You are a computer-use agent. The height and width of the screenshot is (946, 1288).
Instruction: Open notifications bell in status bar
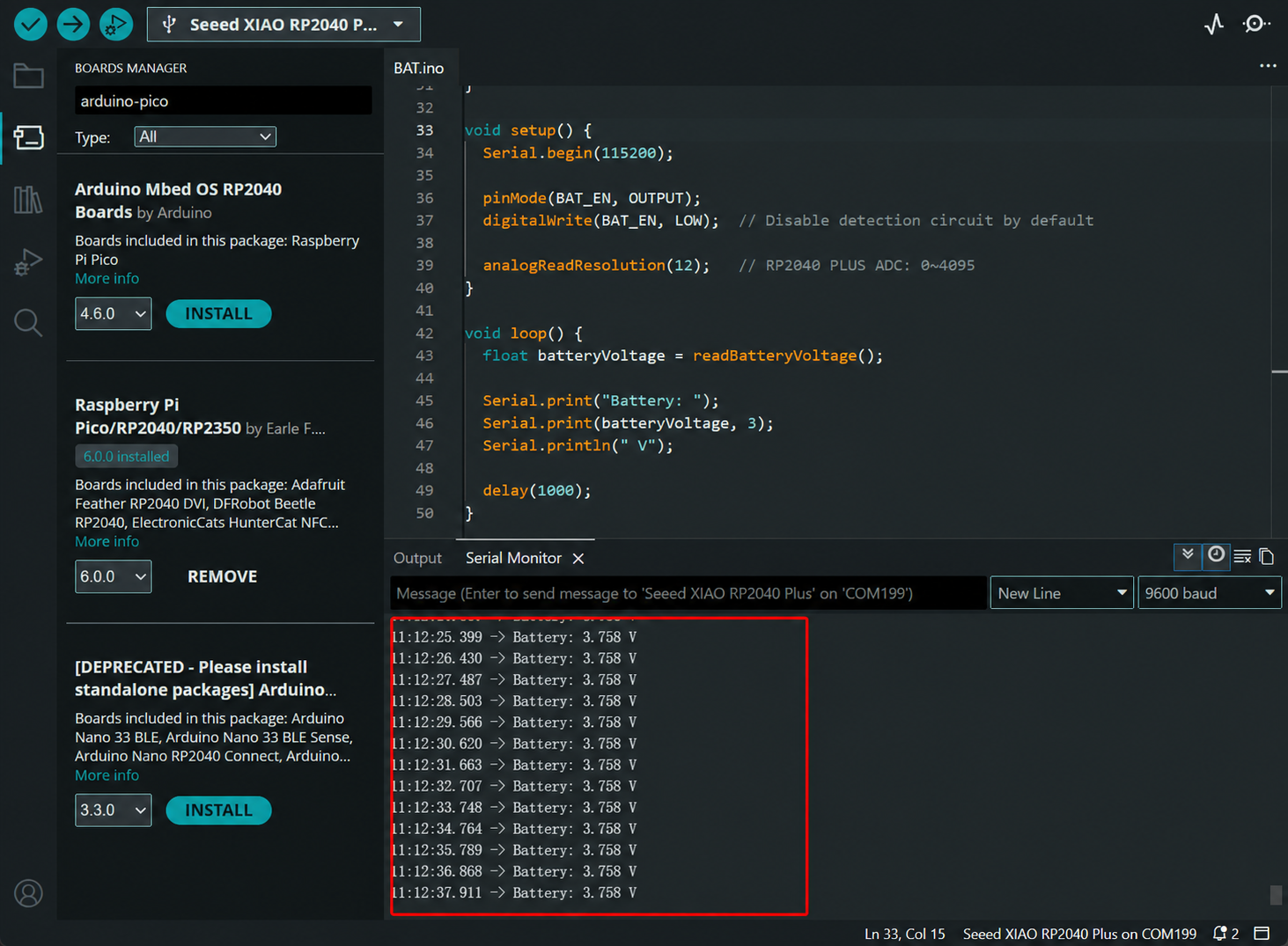[x=1225, y=934]
